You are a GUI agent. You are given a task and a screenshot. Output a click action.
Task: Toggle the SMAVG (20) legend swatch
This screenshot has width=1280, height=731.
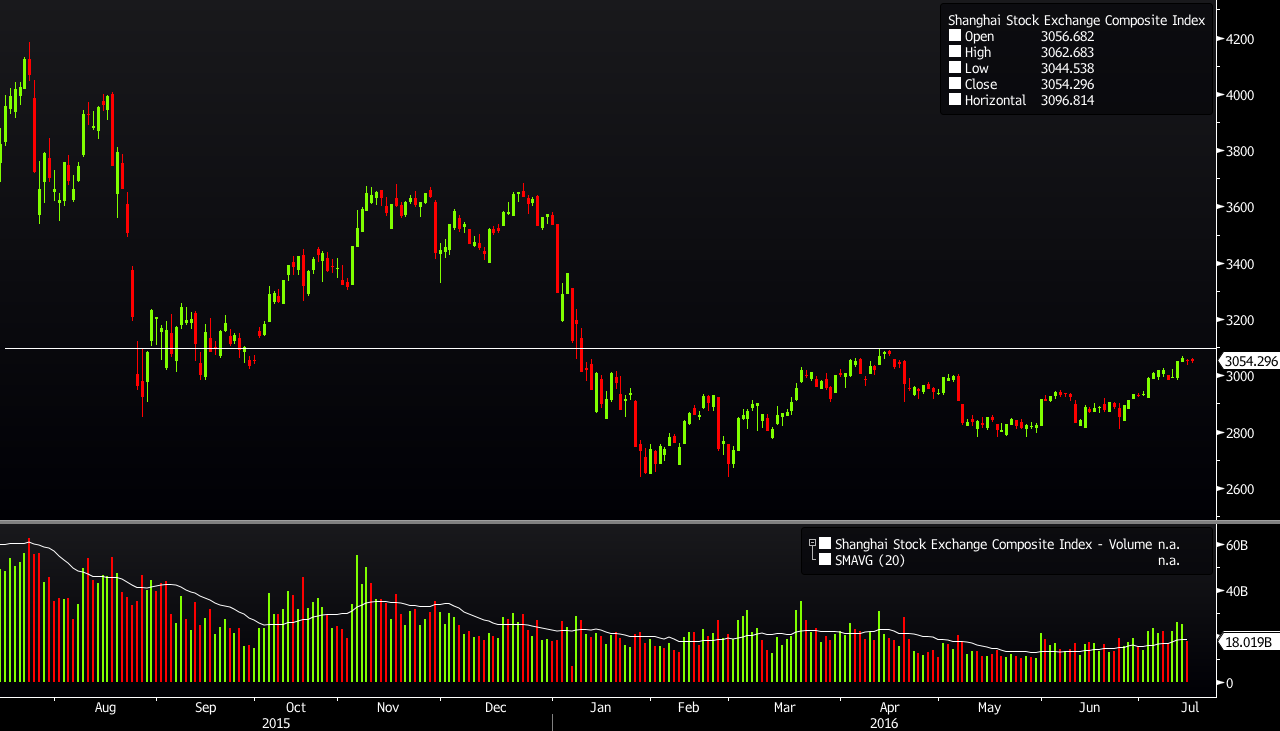tap(825, 560)
